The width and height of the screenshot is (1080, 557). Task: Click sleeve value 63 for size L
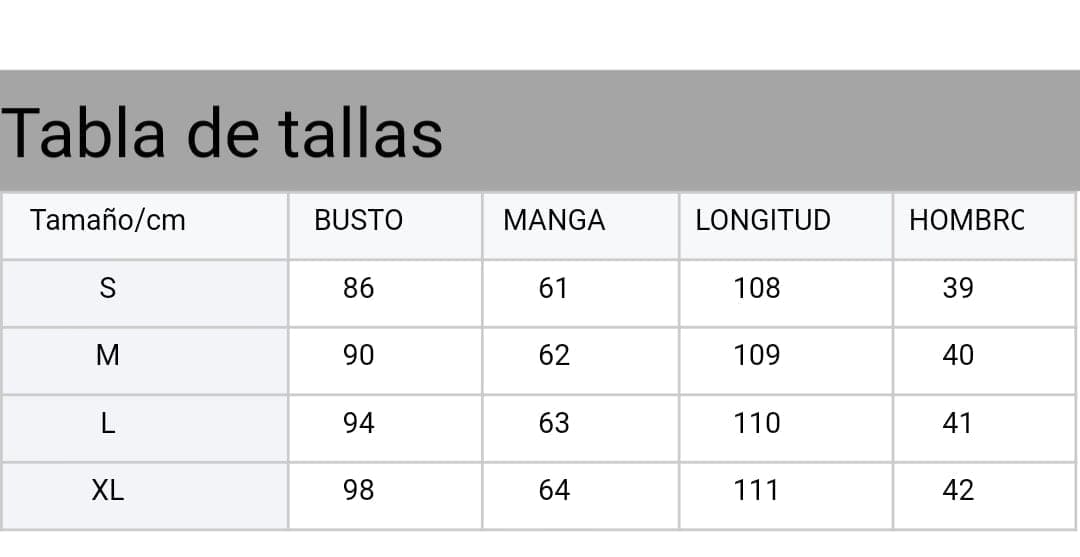tap(554, 423)
